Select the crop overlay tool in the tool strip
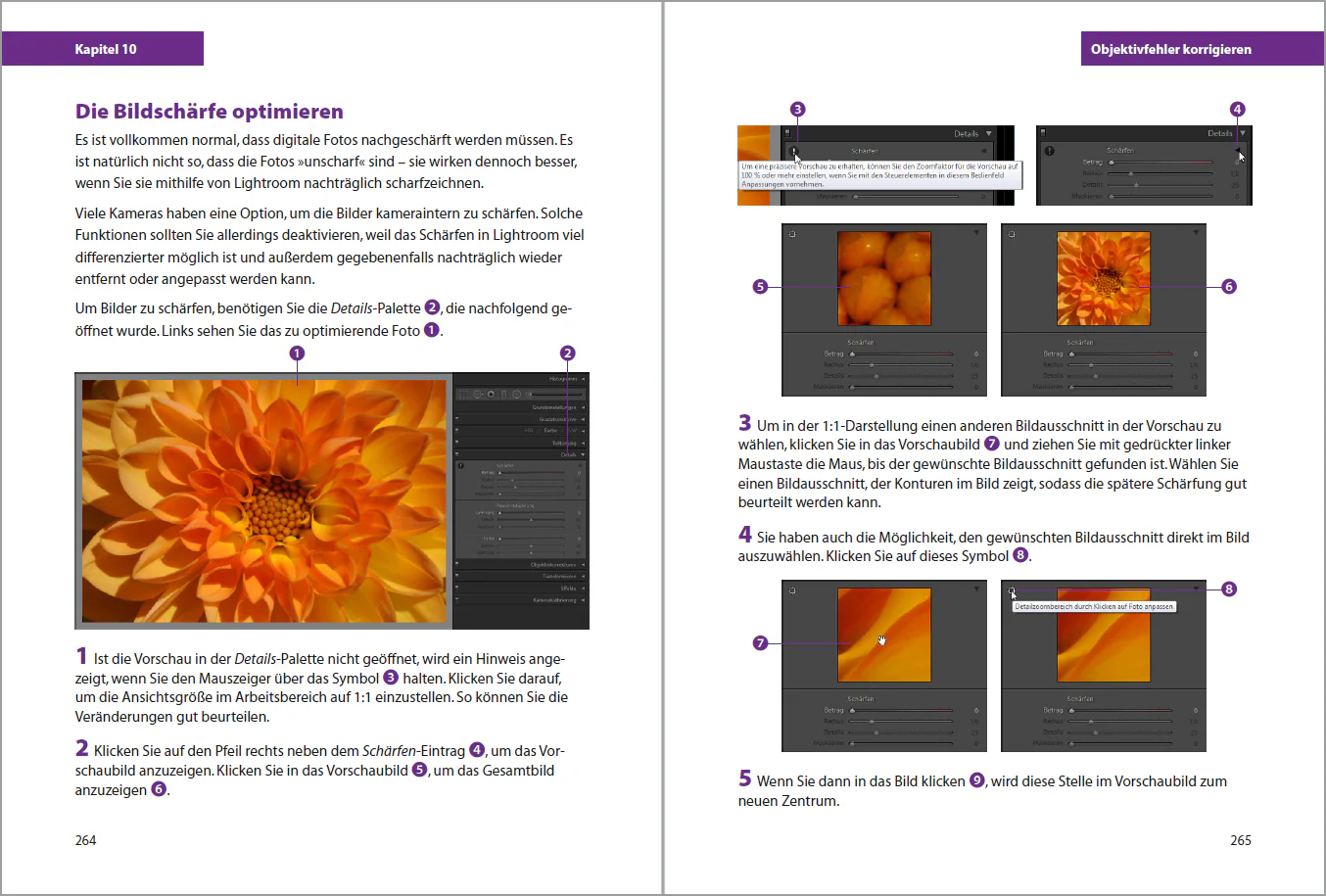 coord(464,395)
